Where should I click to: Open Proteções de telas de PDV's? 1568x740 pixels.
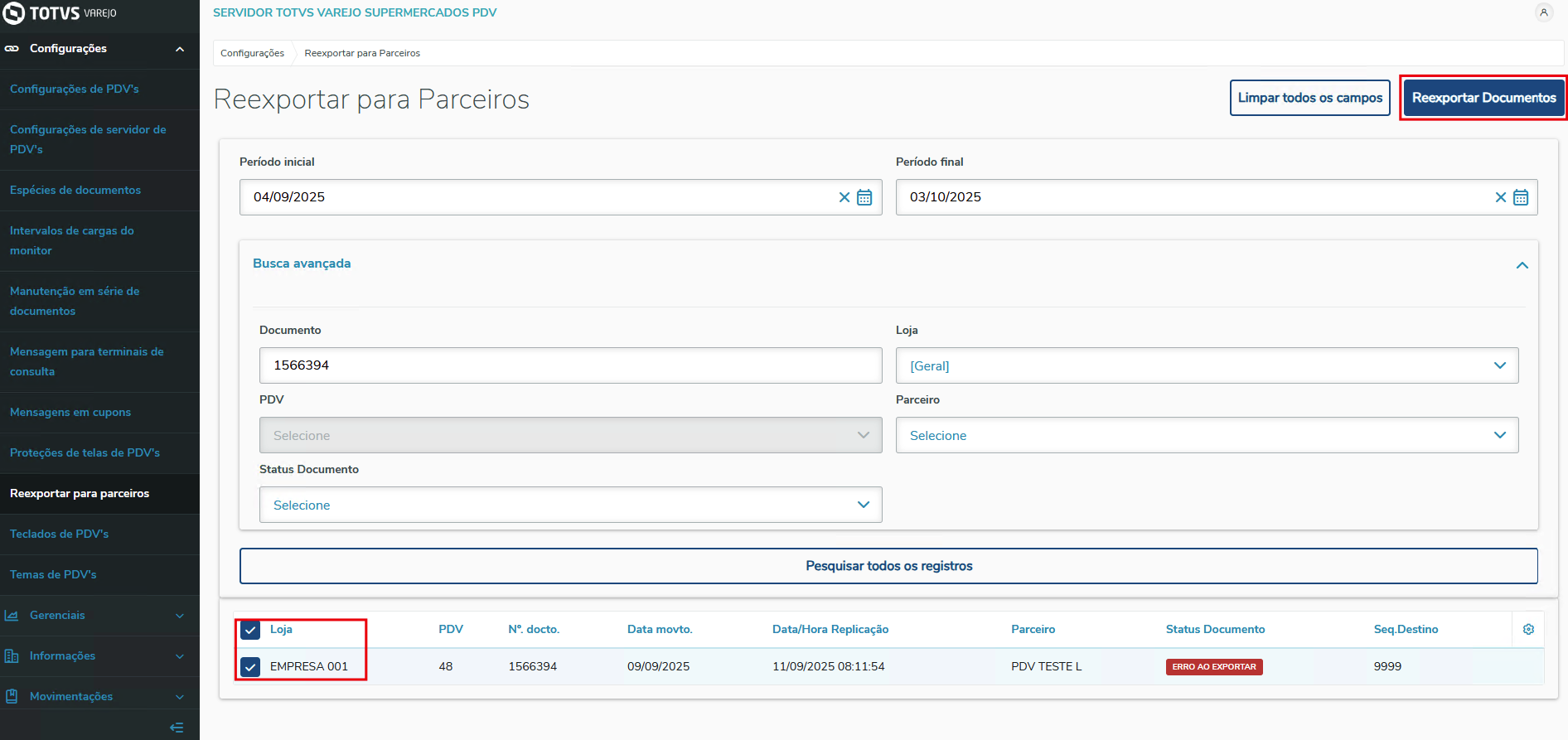[x=99, y=453]
